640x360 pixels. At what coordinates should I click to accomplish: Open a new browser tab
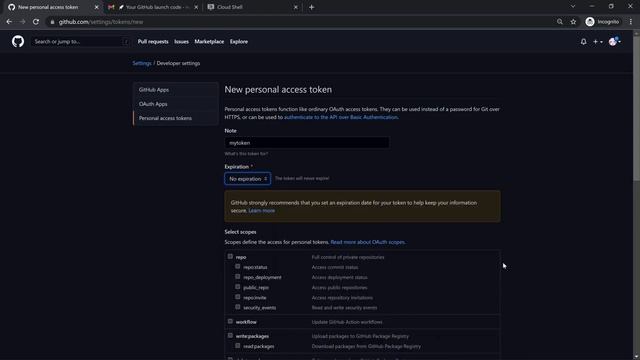[x=311, y=7]
